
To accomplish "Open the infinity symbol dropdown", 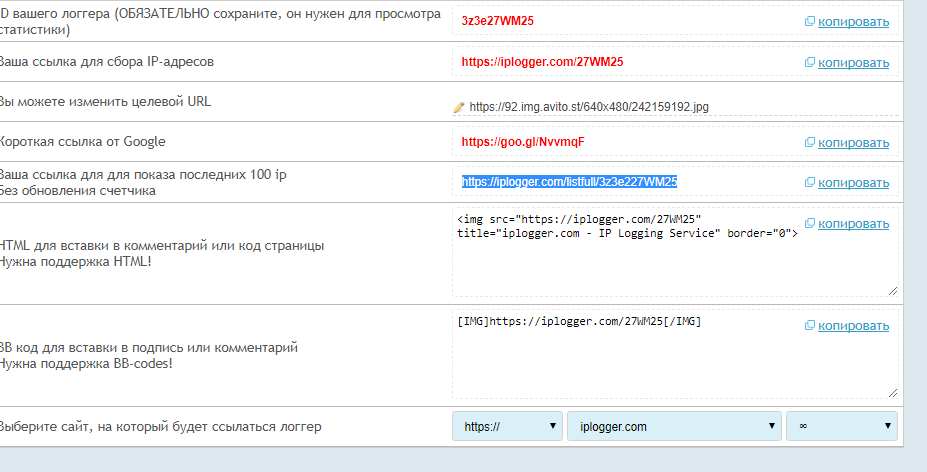I will 842,426.
